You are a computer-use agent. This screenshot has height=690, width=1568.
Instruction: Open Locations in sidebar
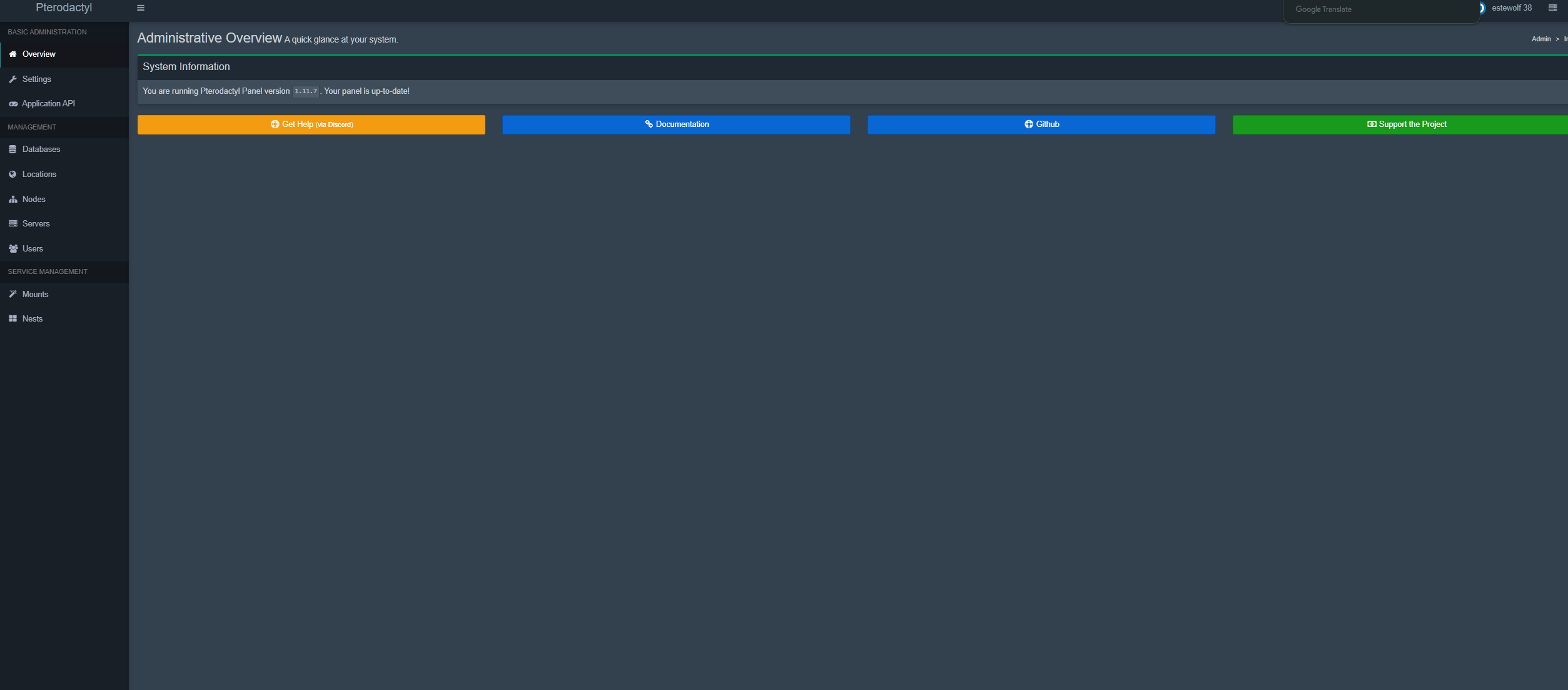click(64, 175)
